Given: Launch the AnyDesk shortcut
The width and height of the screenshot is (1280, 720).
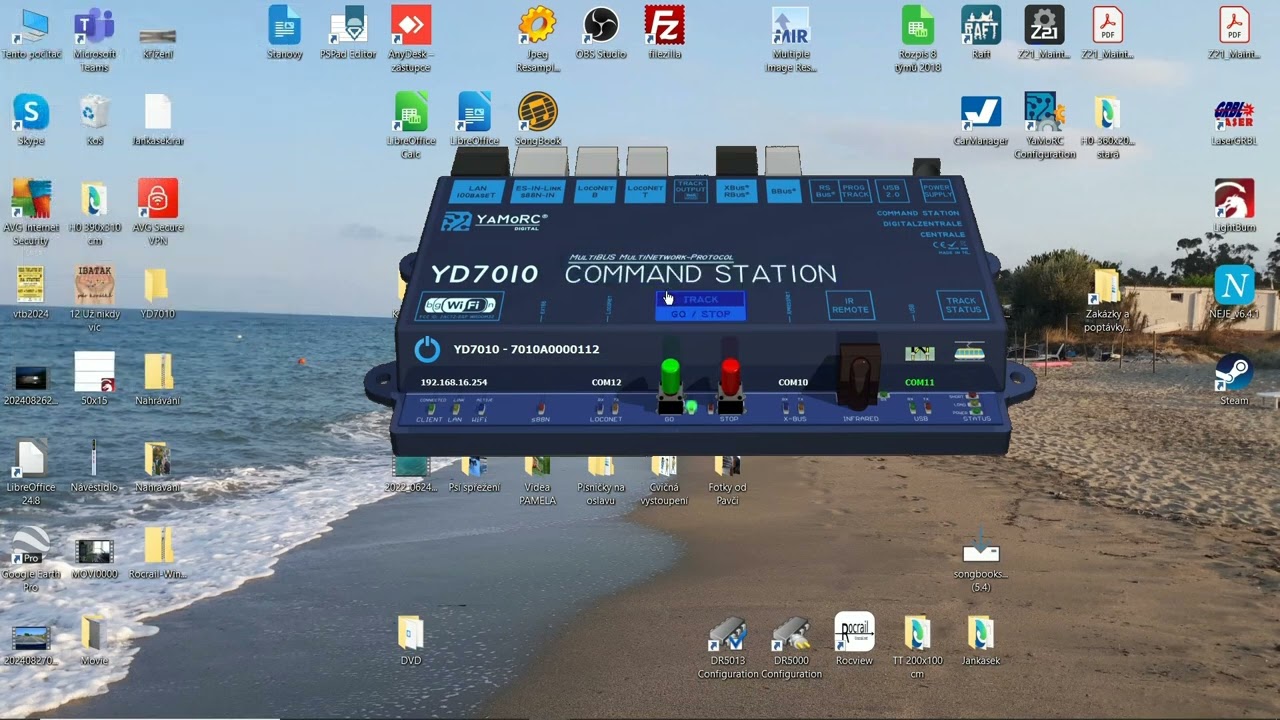Looking at the screenshot, I should pyautogui.click(x=410, y=38).
